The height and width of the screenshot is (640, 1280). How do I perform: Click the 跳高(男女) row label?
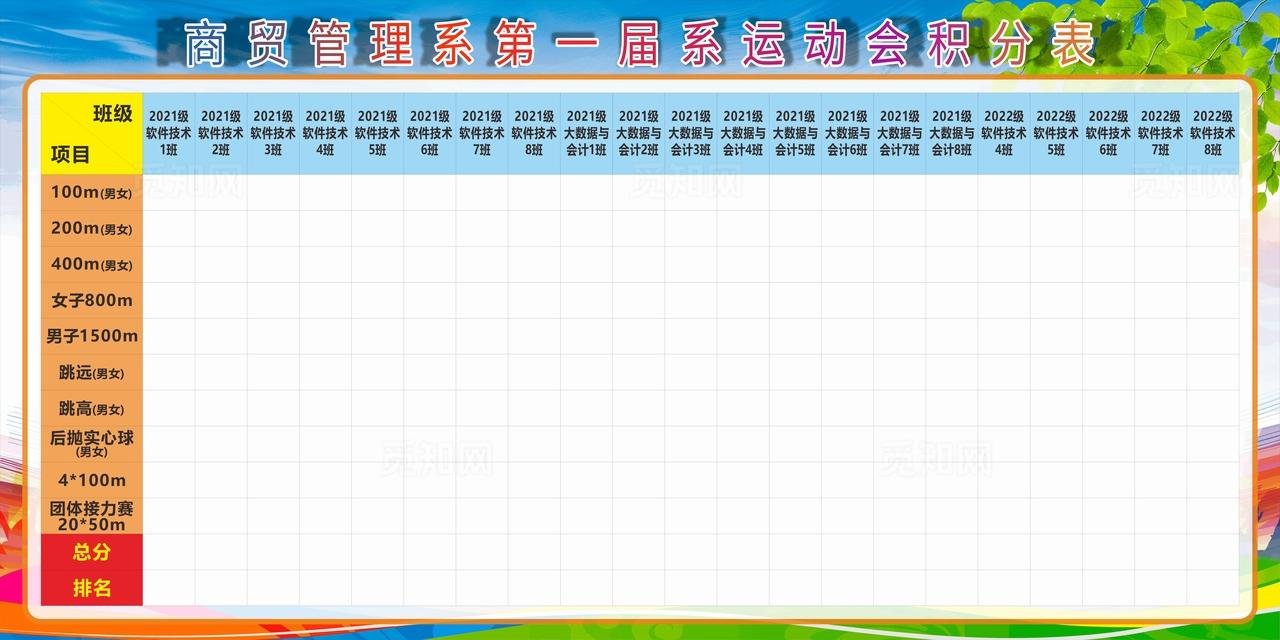92,407
